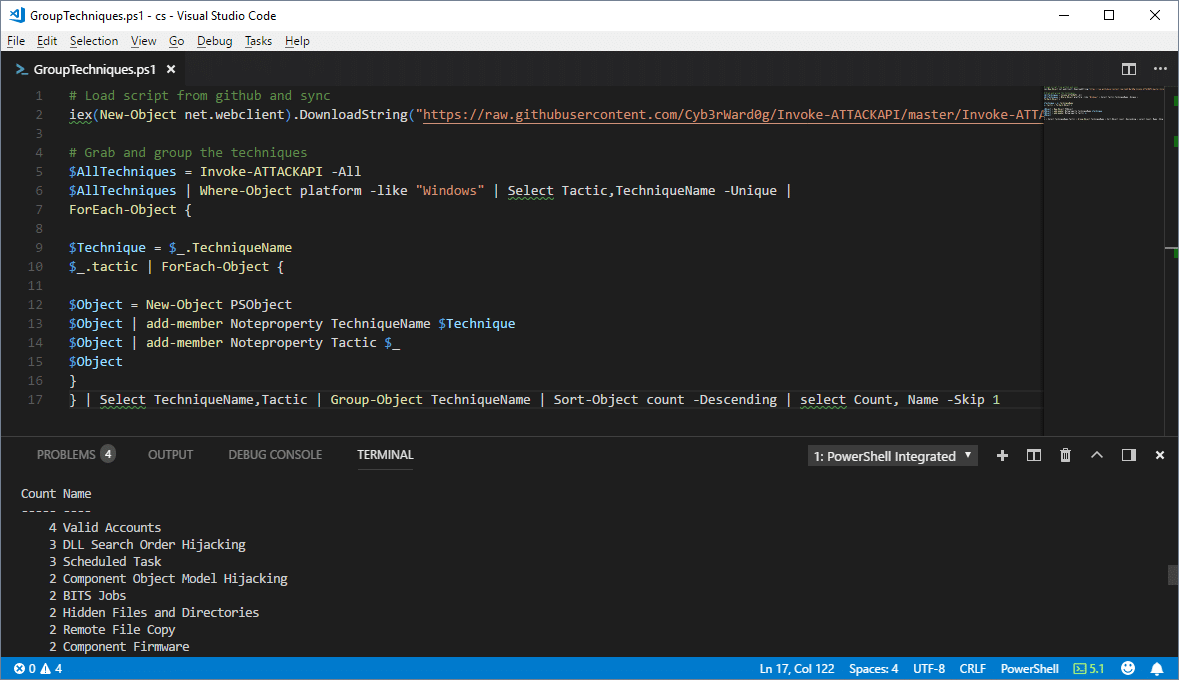
Task: Show notifications via the bell icon
Action: click(x=1157, y=669)
